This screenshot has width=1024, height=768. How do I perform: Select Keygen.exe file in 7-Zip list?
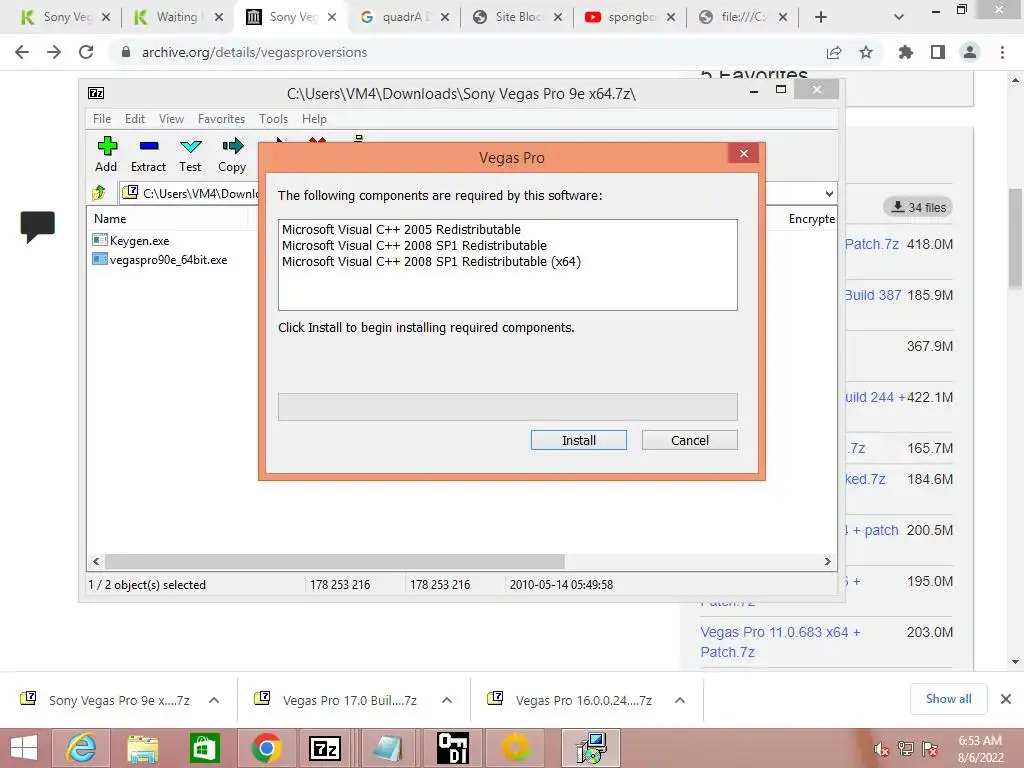pyautogui.click(x=131, y=240)
